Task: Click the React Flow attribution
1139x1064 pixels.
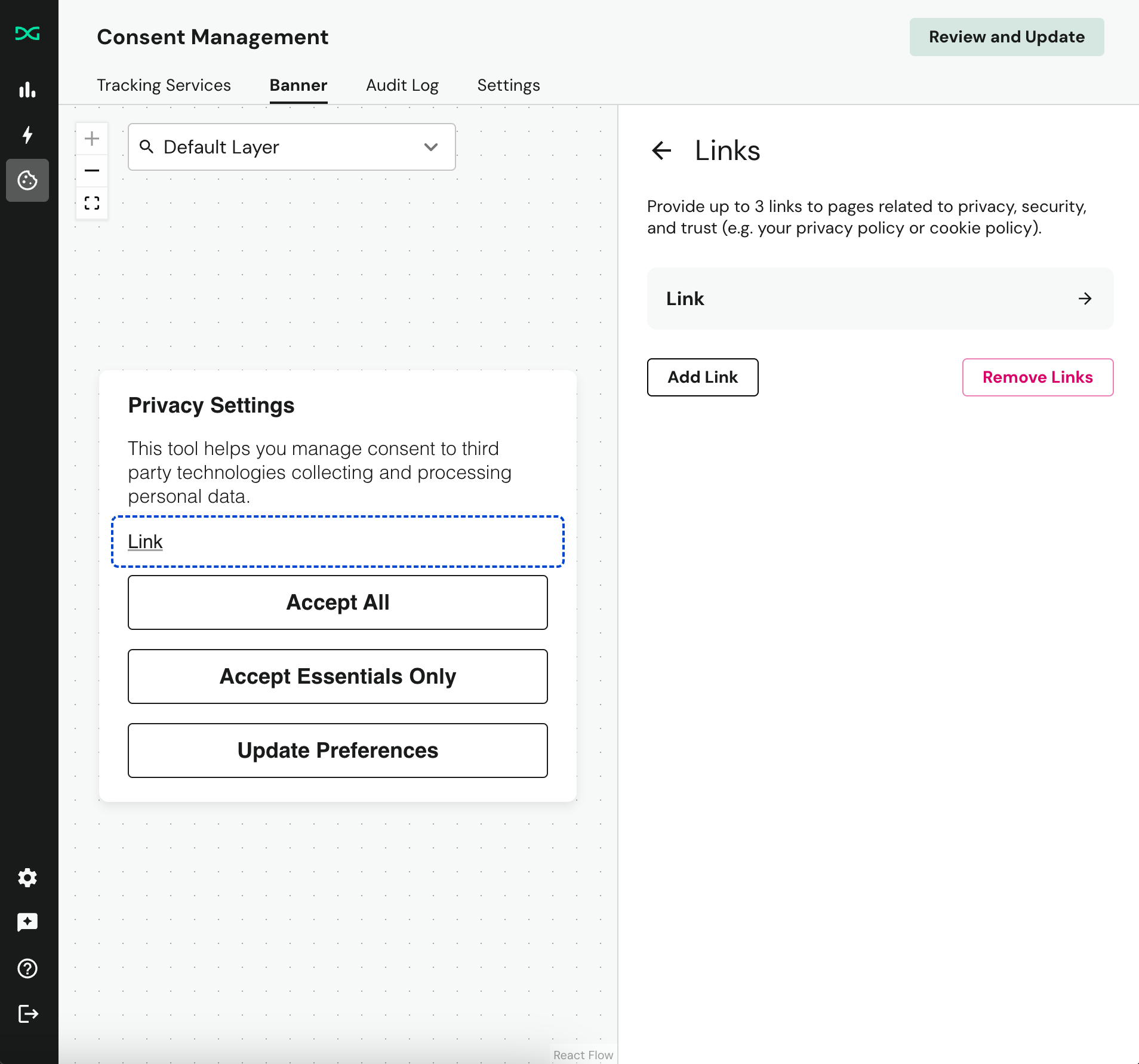Action: click(x=583, y=1055)
